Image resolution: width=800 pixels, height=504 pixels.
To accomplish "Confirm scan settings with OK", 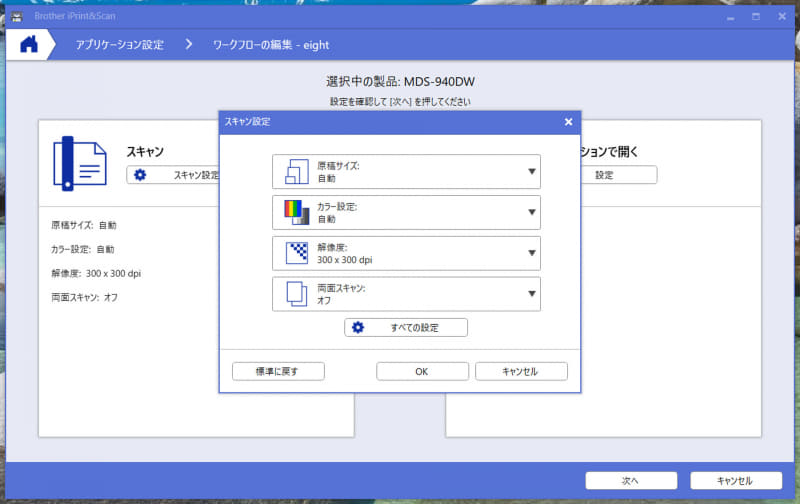I will (422, 371).
